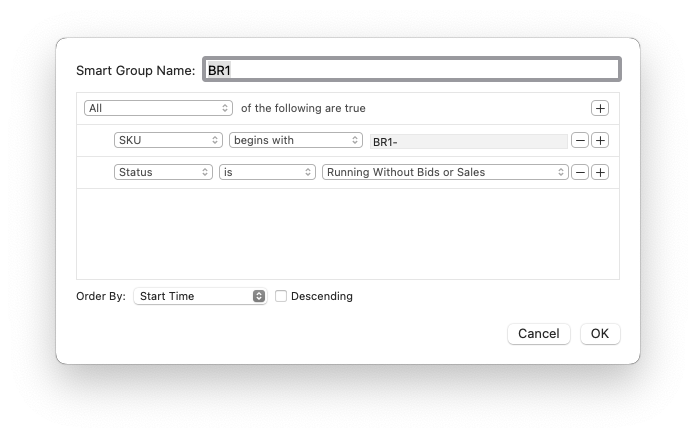696x438 pixels.
Task: Change the 'is' operator dropdown
Action: point(267,172)
